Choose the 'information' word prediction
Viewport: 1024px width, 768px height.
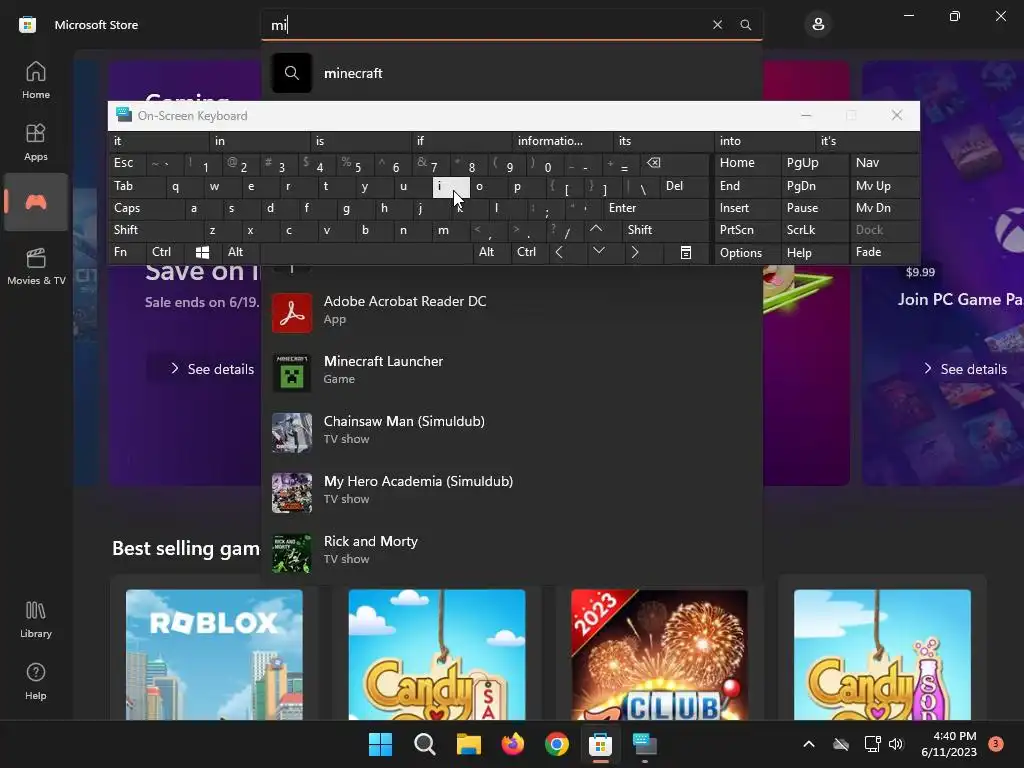pos(562,141)
